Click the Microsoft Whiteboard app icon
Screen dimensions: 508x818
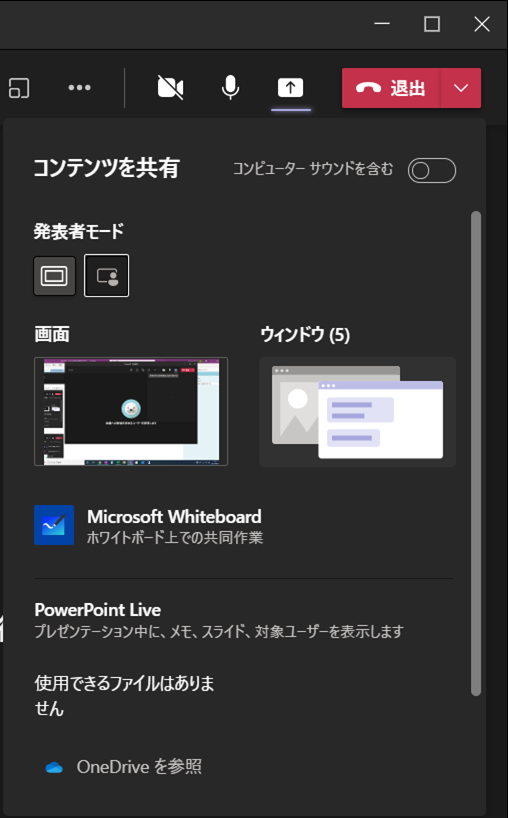coord(54,525)
